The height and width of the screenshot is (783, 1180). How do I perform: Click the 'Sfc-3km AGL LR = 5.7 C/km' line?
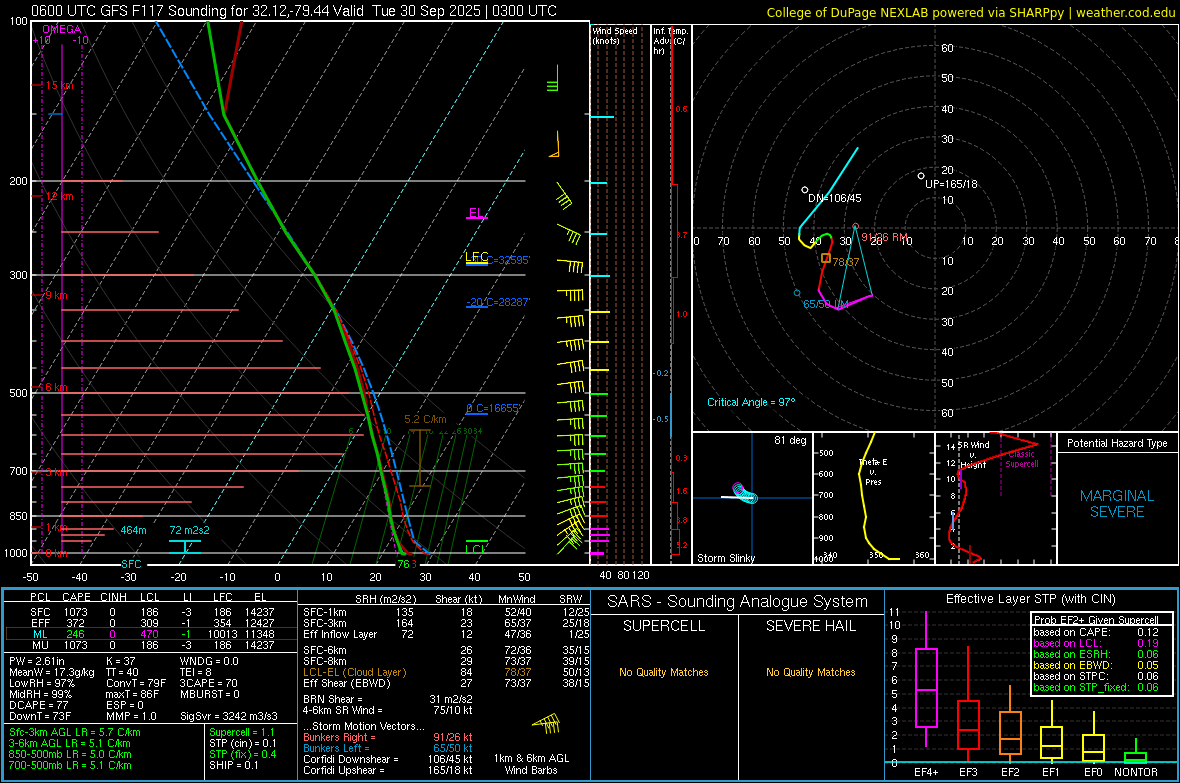75,732
